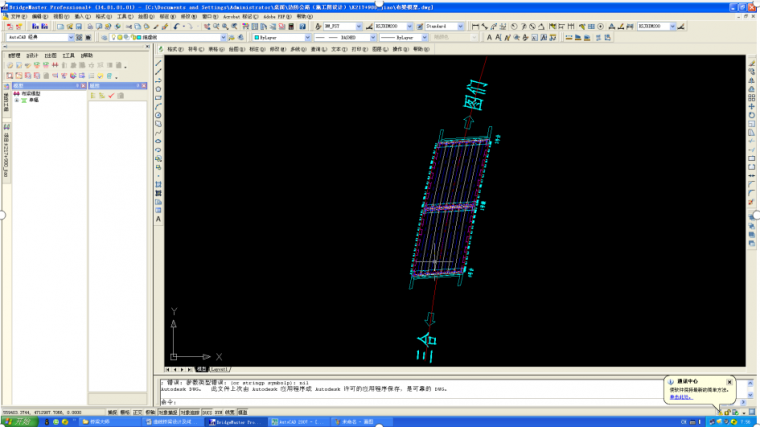Toggle 极轴 polar tracking in status bar
The height and width of the screenshot is (427, 760).
point(150,412)
